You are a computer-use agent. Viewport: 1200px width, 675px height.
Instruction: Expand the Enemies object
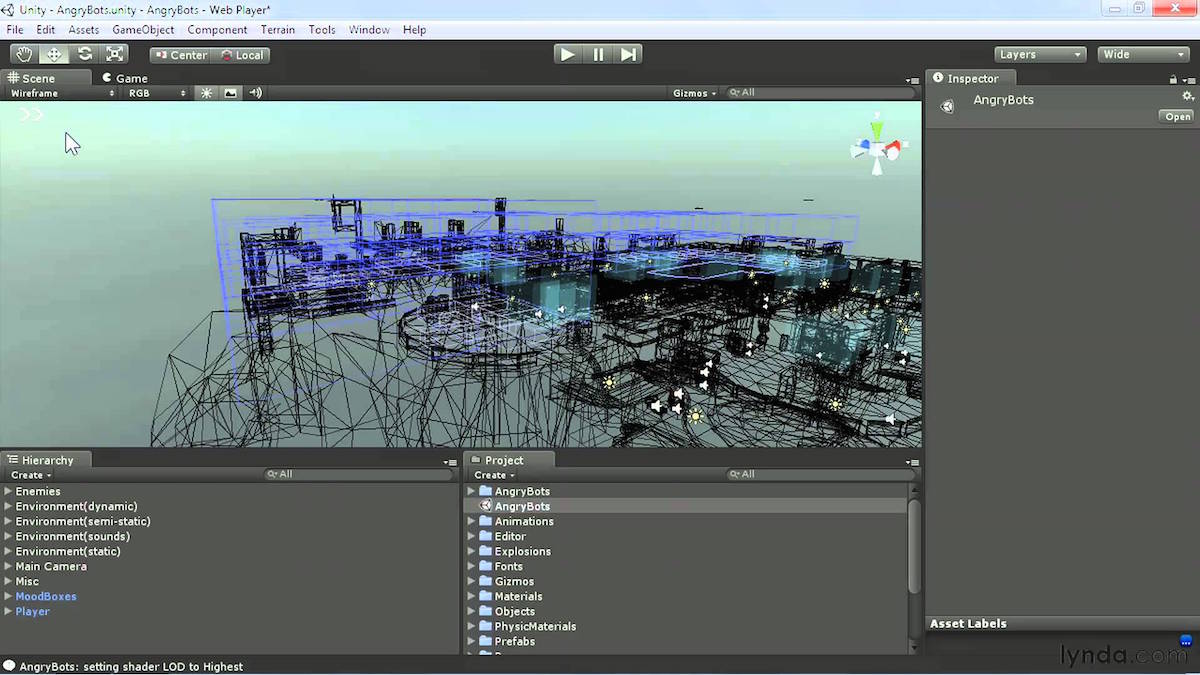(8, 491)
